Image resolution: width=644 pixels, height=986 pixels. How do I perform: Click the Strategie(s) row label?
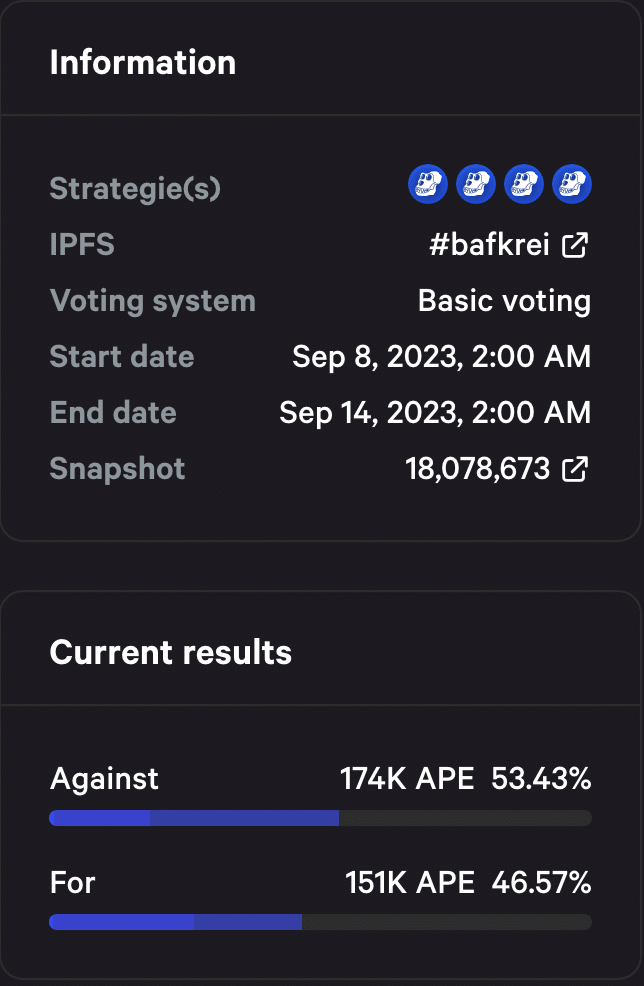pyautogui.click(x=135, y=189)
